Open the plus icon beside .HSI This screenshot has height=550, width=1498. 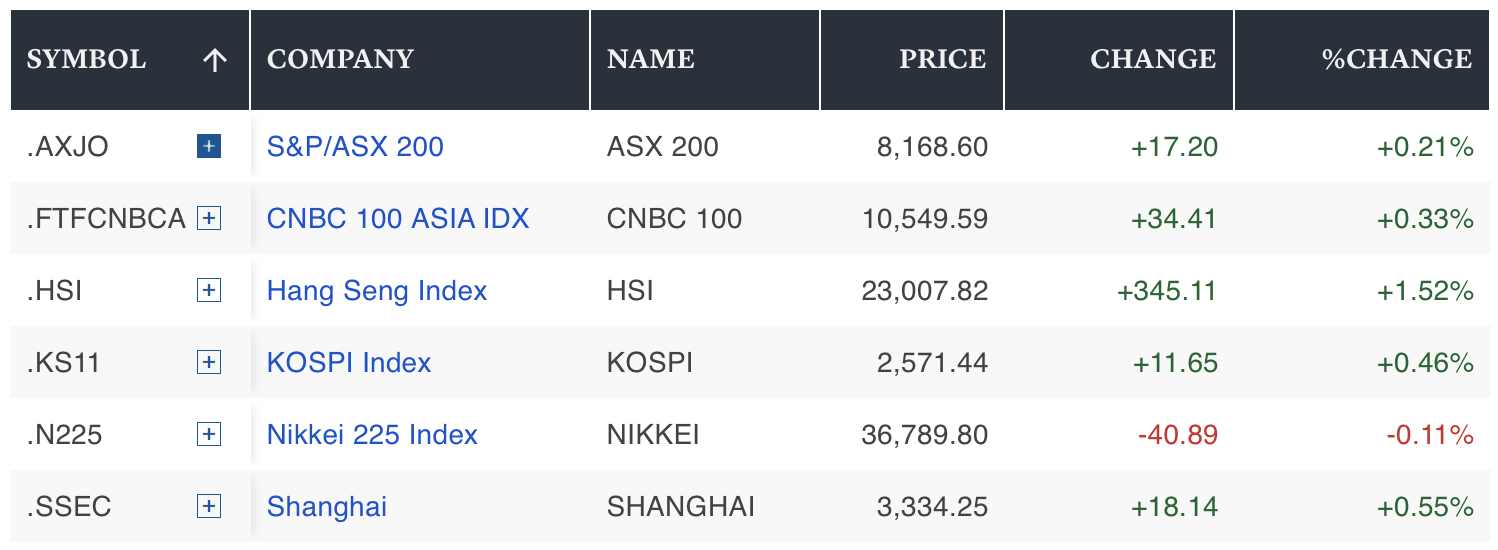(x=208, y=291)
